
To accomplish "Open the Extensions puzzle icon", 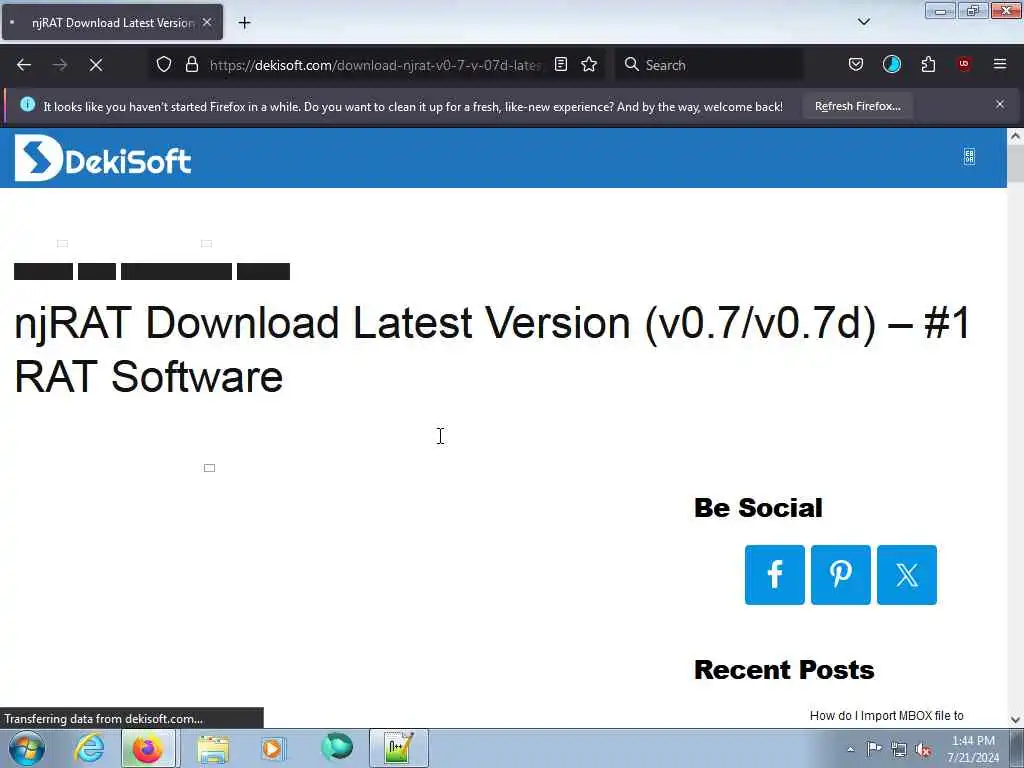I will click(928, 64).
